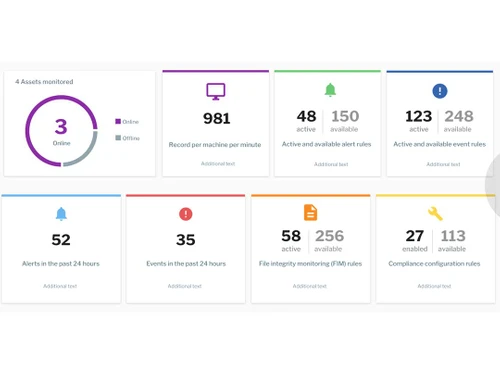Click the light blue bell alerts icon
Viewport: 500px width, 375px height.
(x=61, y=214)
